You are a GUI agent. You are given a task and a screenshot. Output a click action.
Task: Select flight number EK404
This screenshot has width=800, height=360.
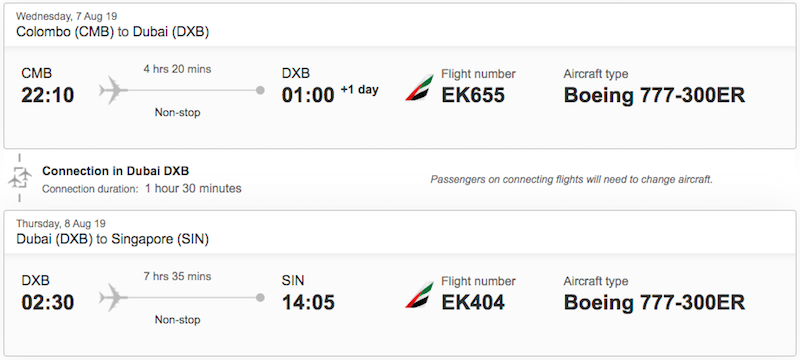[x=473, y=302]
